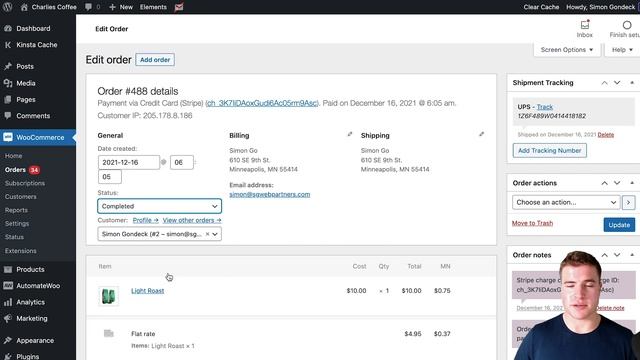The image size is (640, 360).
Task: Open the New menu in admin bar
Action: [x=121, y=7]
